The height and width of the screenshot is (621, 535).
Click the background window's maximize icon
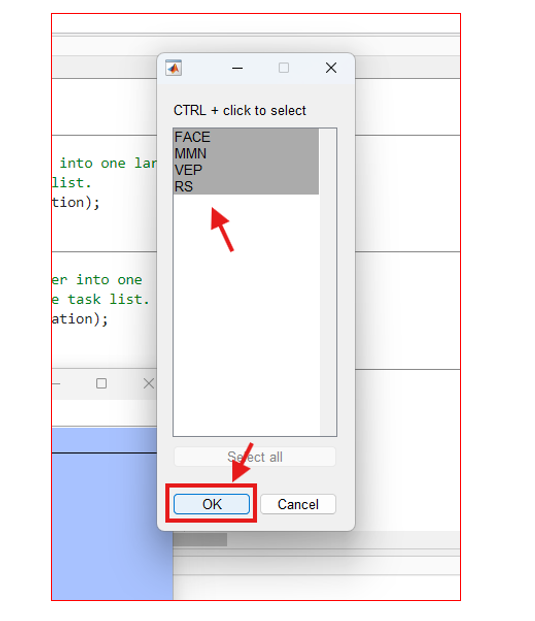[101, 383]
